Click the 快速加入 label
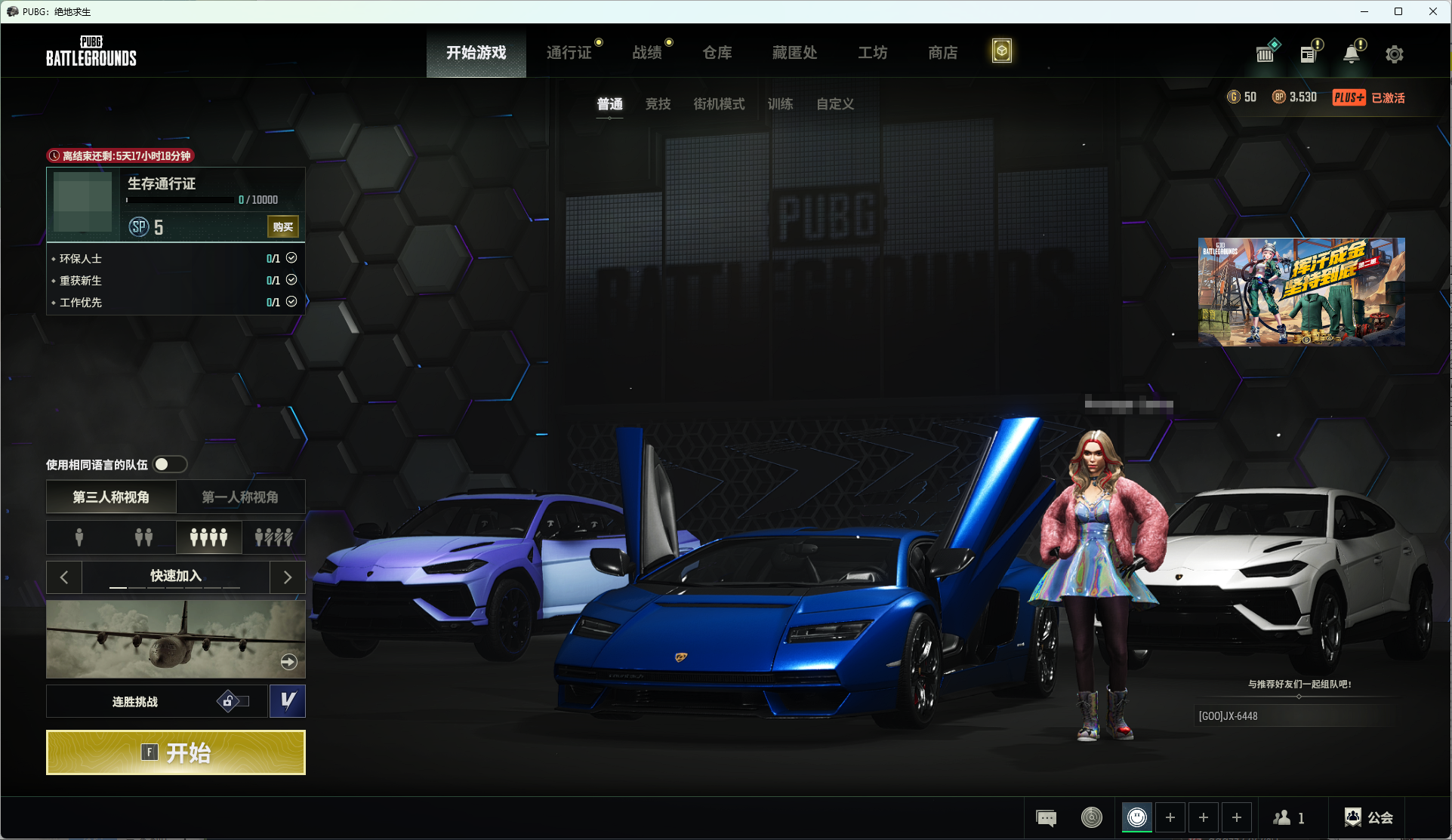 click(176, 575)
